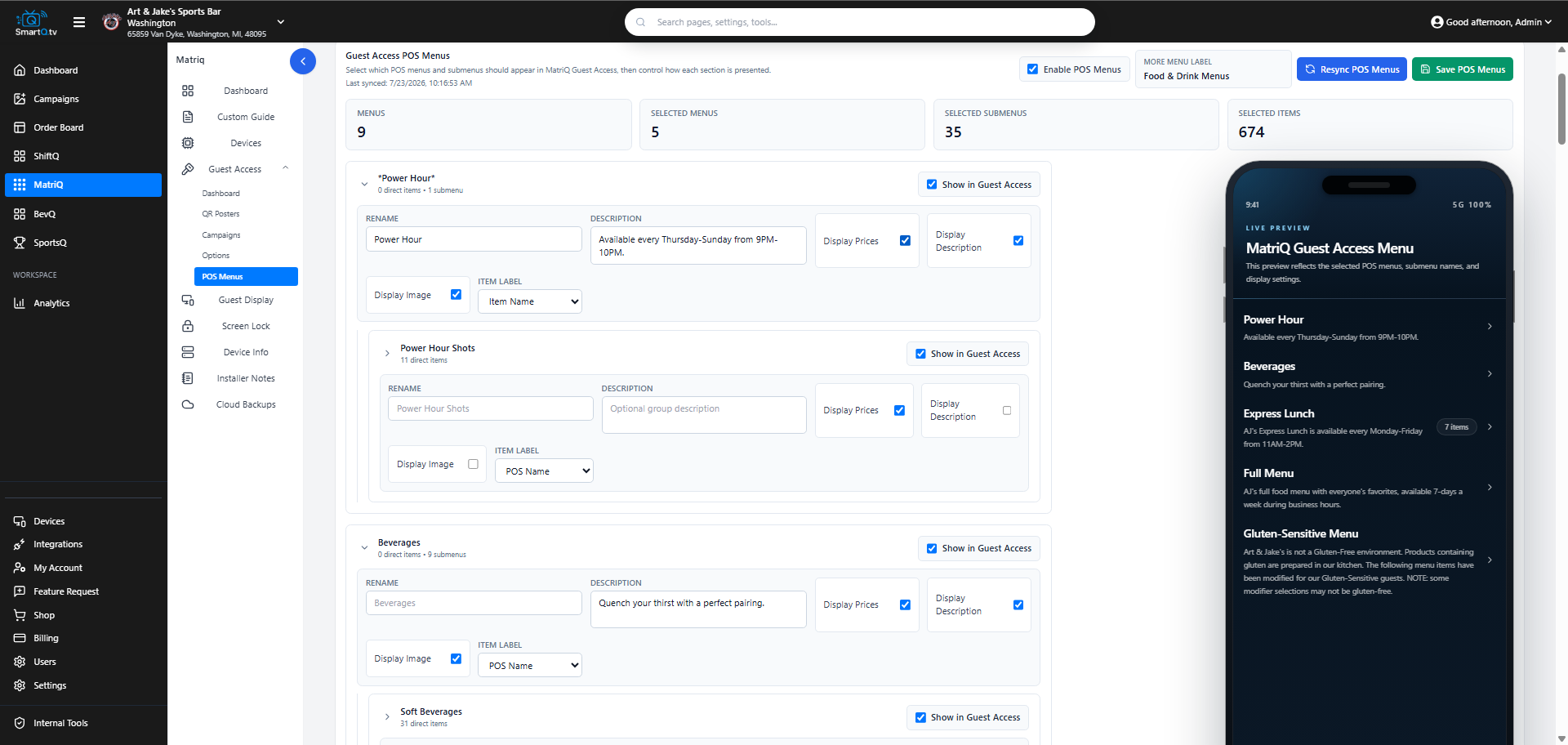Click the Order Board icon
Image resolution: width=1568 pixels, height=745 pixels.
20,127
